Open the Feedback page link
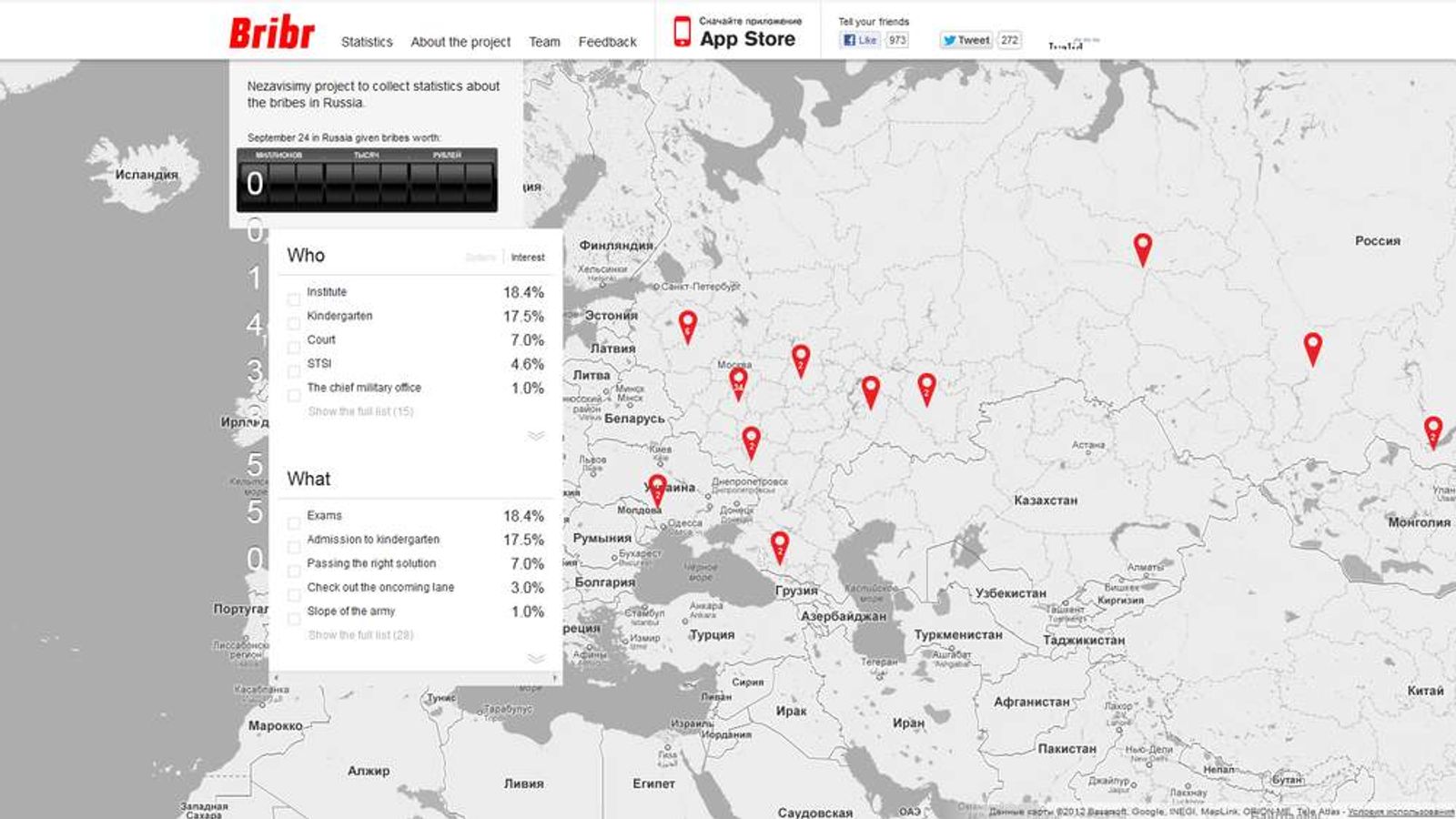The width and height of the screenshot is (1456, 819). (607, 41)
